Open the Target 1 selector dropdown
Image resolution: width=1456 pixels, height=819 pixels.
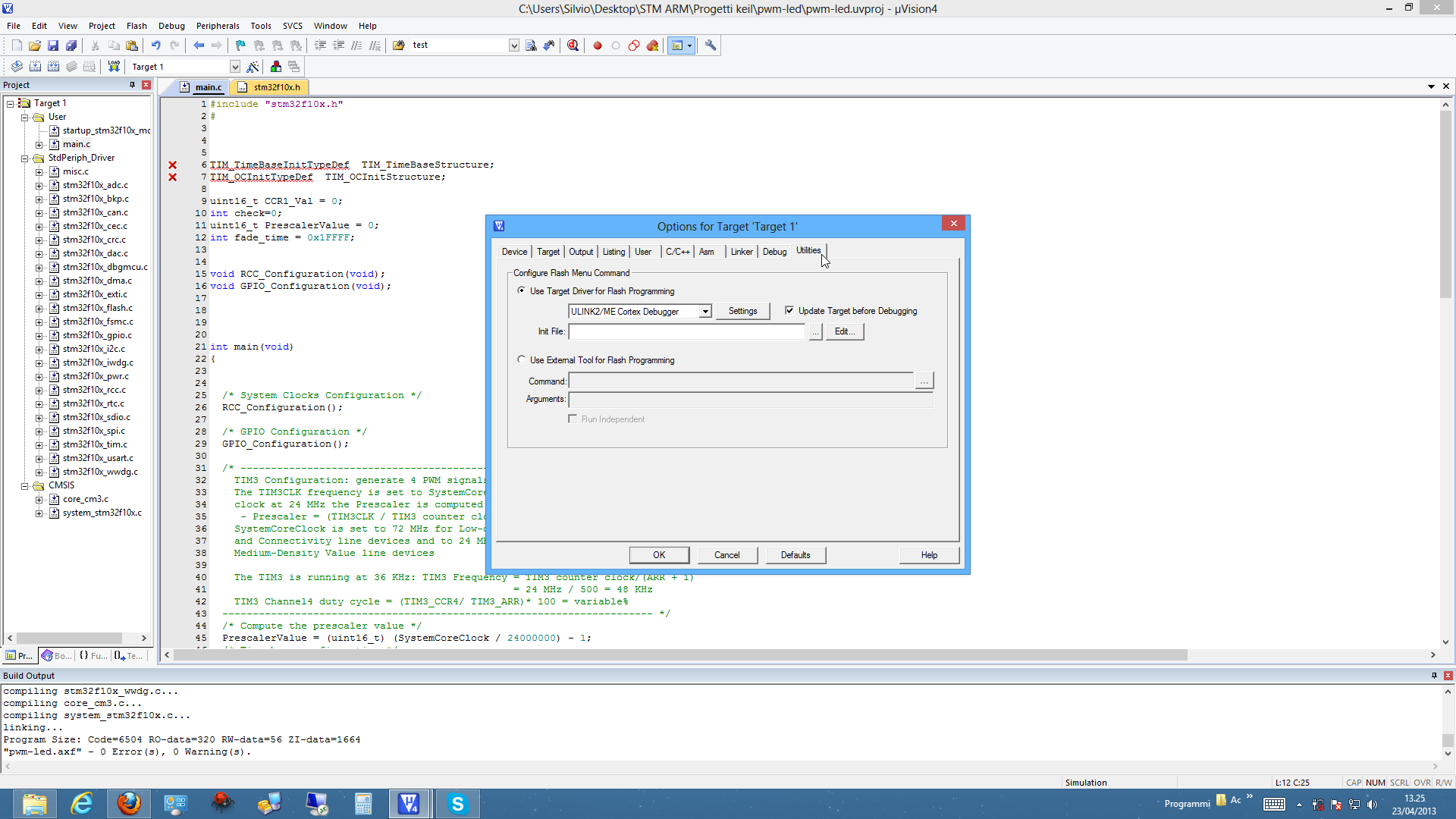coord(234,67)
